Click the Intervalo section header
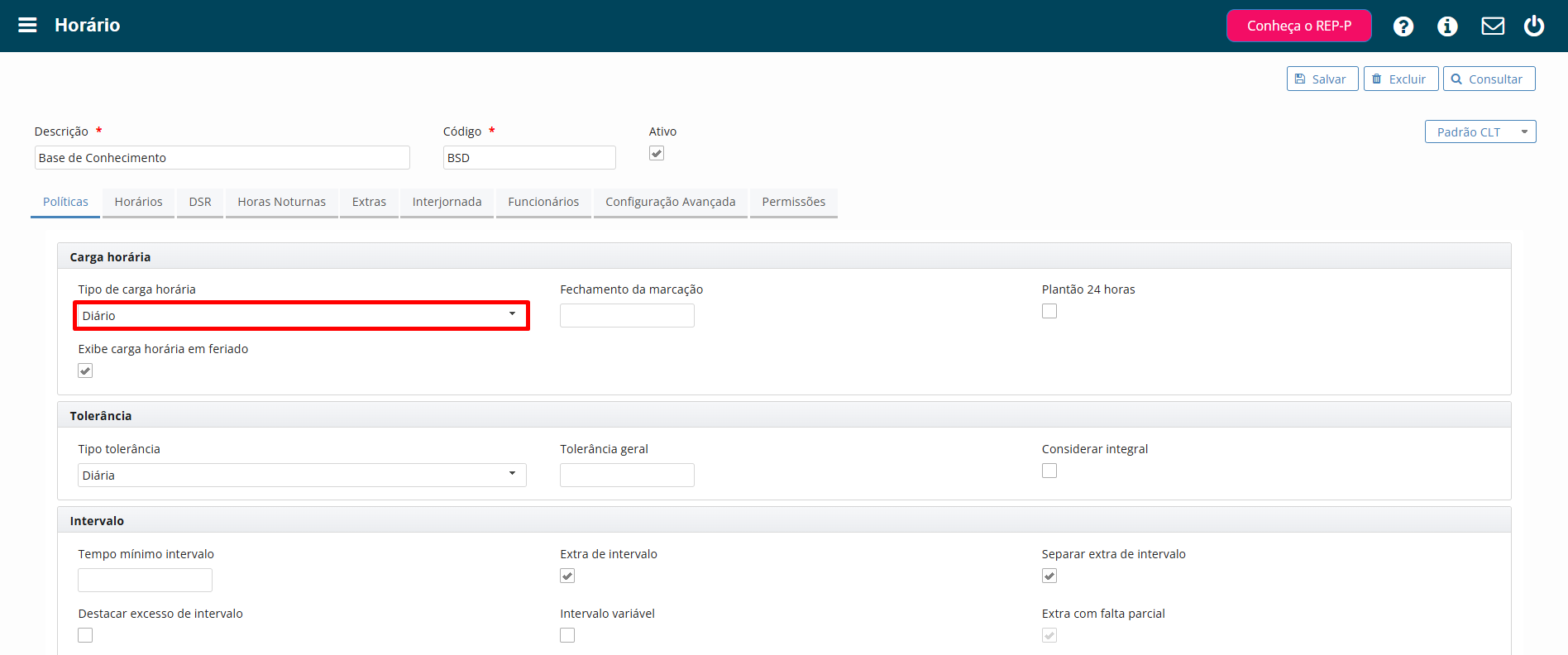Image resolution: width=1568 pixels, height=655 pixels. pyautogui.click(x=784, y=520)
